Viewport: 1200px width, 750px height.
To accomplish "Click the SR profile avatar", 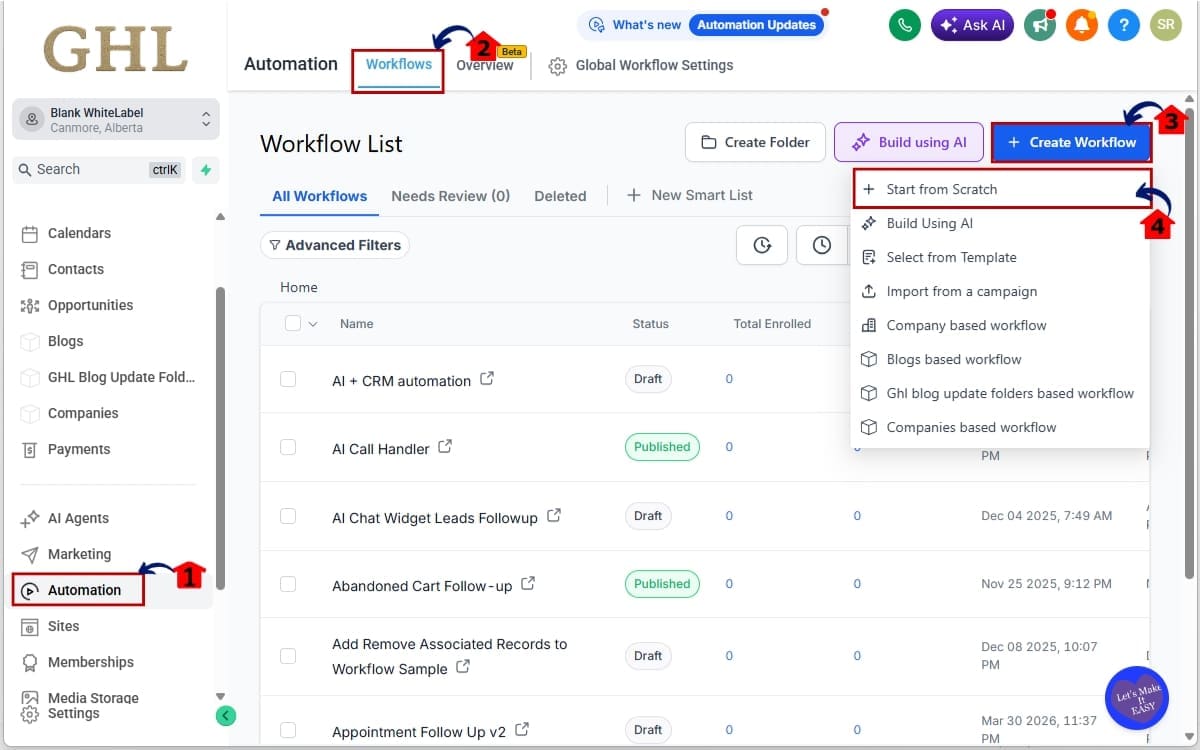I will [x=1166, y=25].
